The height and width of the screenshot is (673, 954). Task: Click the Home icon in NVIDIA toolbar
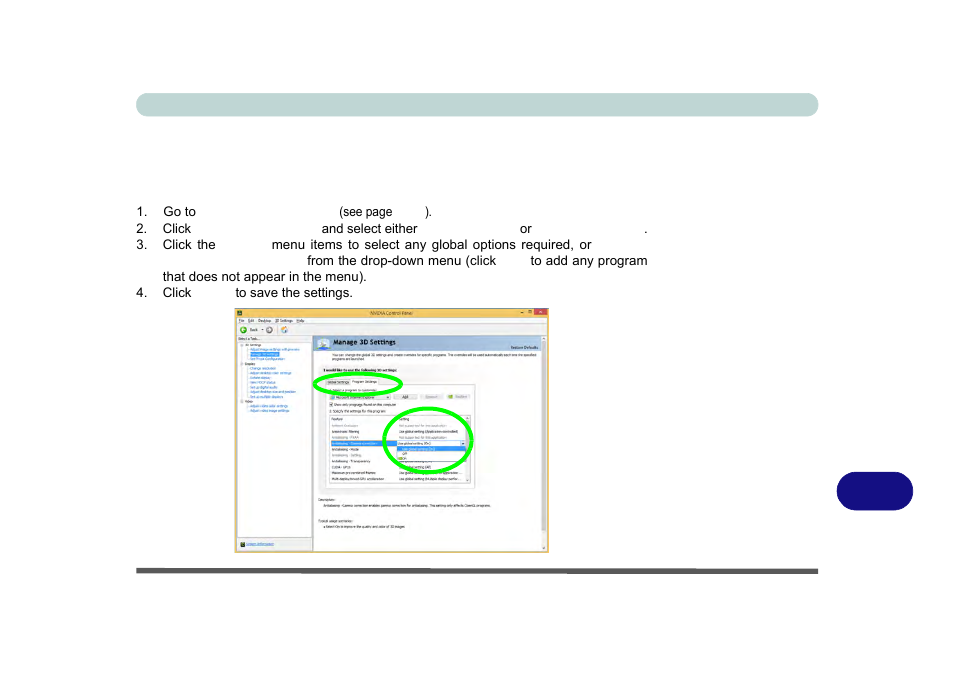284,330
